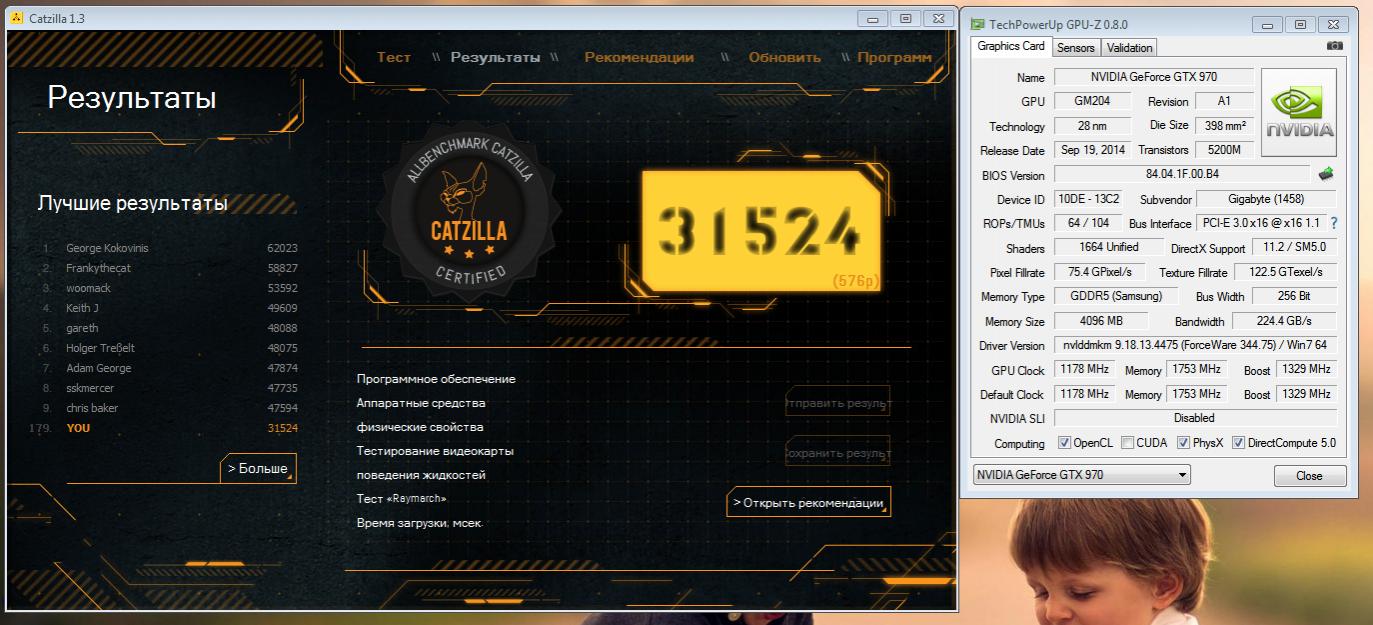The height and width of the screenshot is (625, 1373).
Task: Click Тестирование видеокарты details line
Action: click(435, 451)
